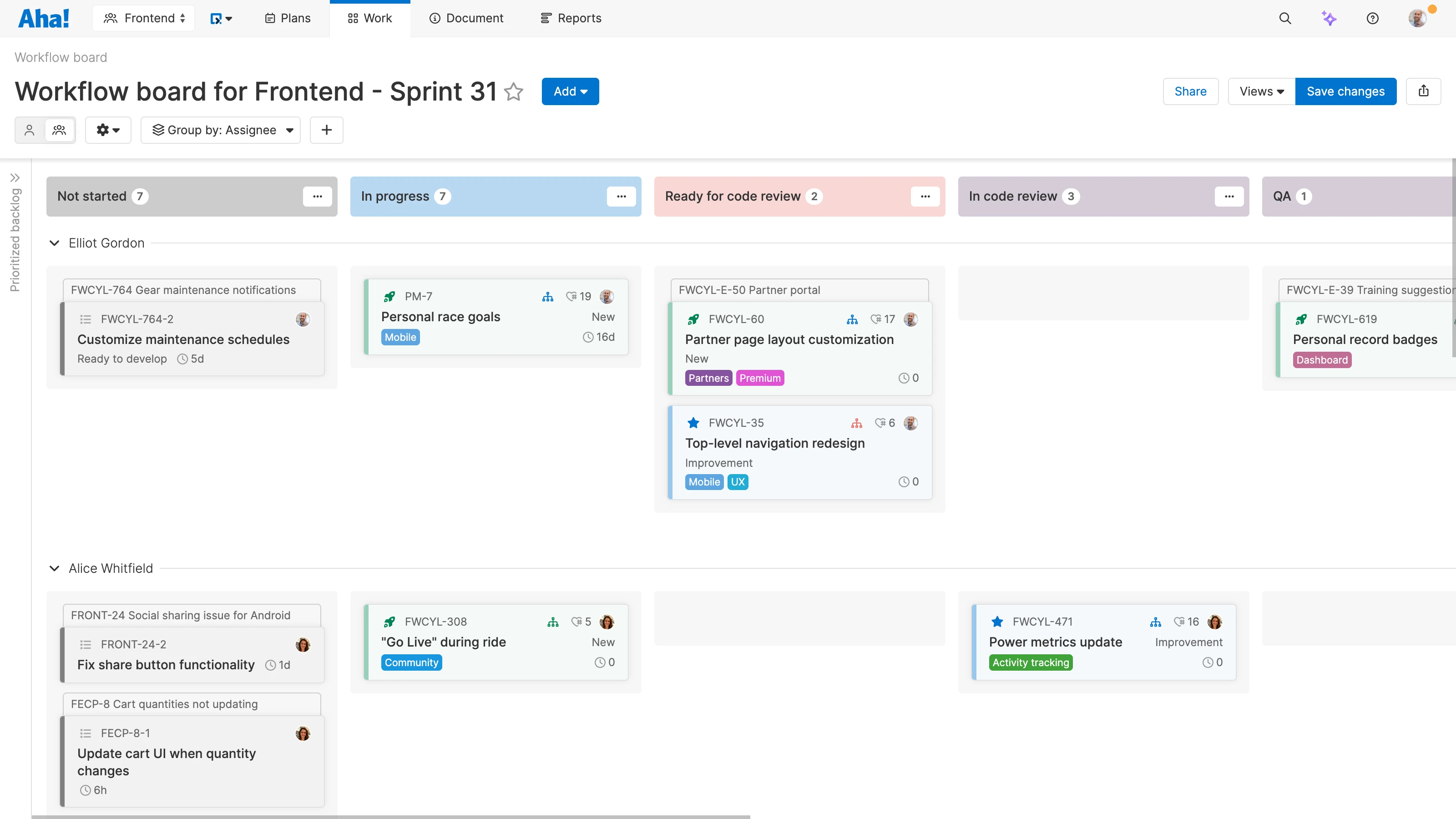Click the Aha! logo
Image resolution: width=1456 pixels, height=819 pixels.
click(44, 18)
